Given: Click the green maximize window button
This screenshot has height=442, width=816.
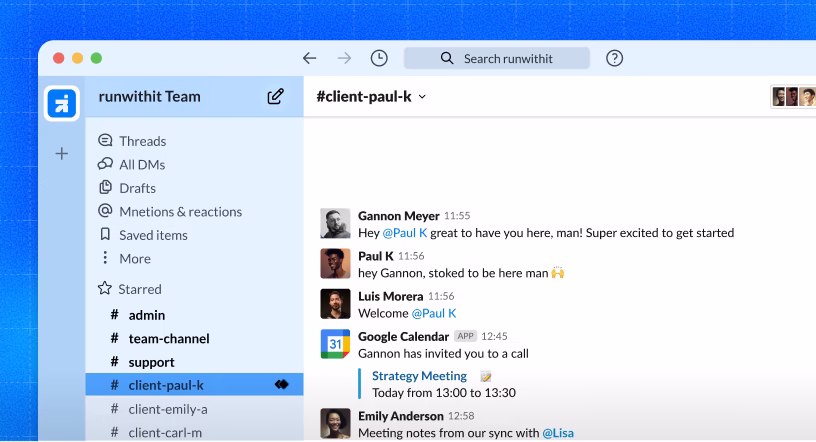Looking at the screenshot, I should [x=96, y=58].
